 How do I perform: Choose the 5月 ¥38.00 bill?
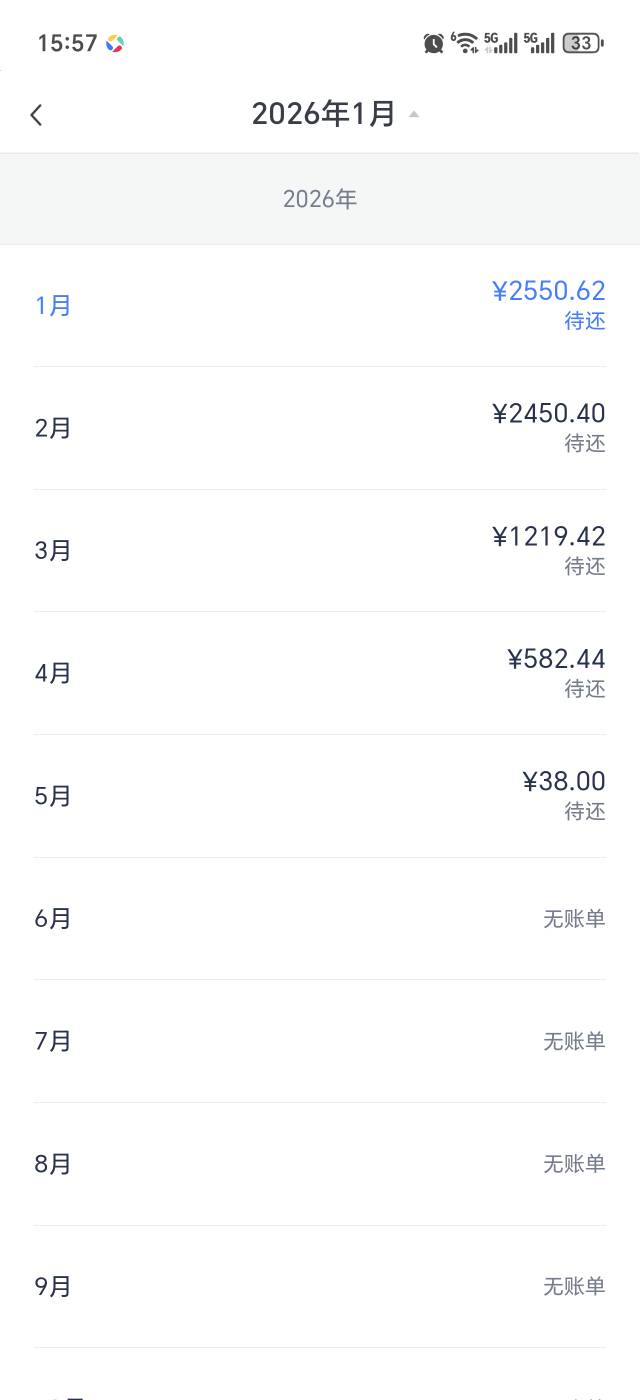[320, 796]
